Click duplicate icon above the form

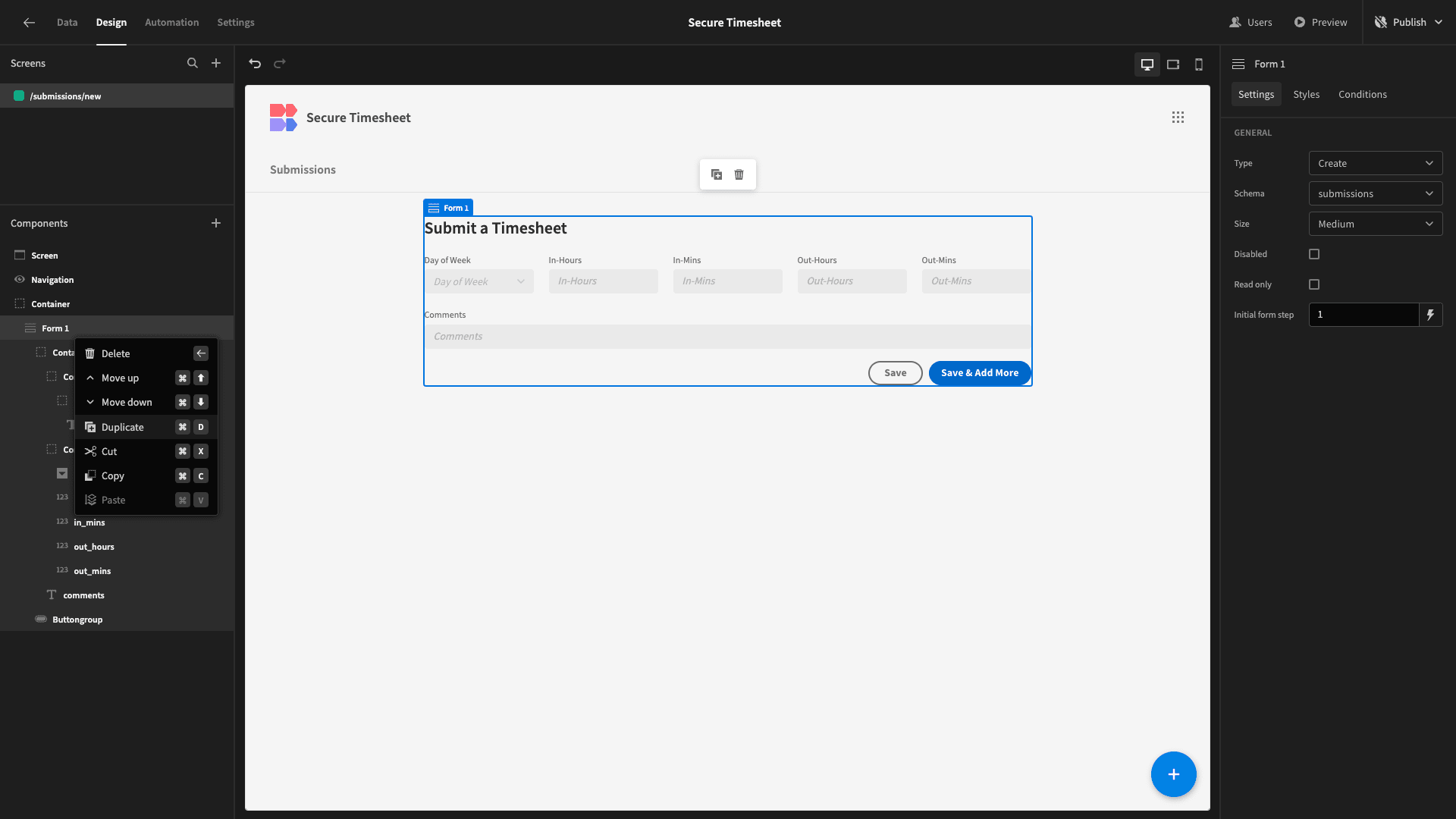717,174
